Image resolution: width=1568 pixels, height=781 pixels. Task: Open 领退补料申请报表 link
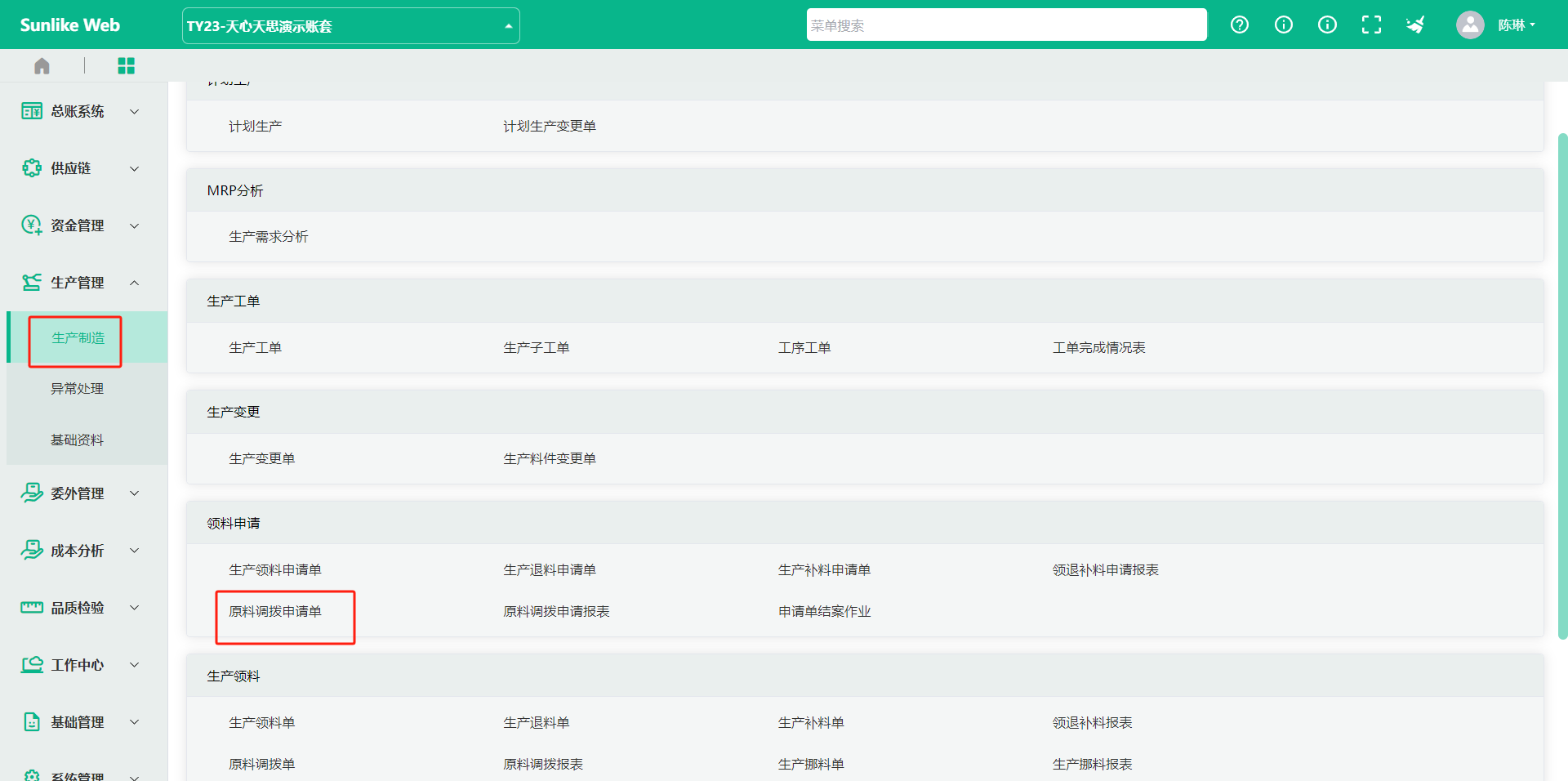tap(1106, 570)
